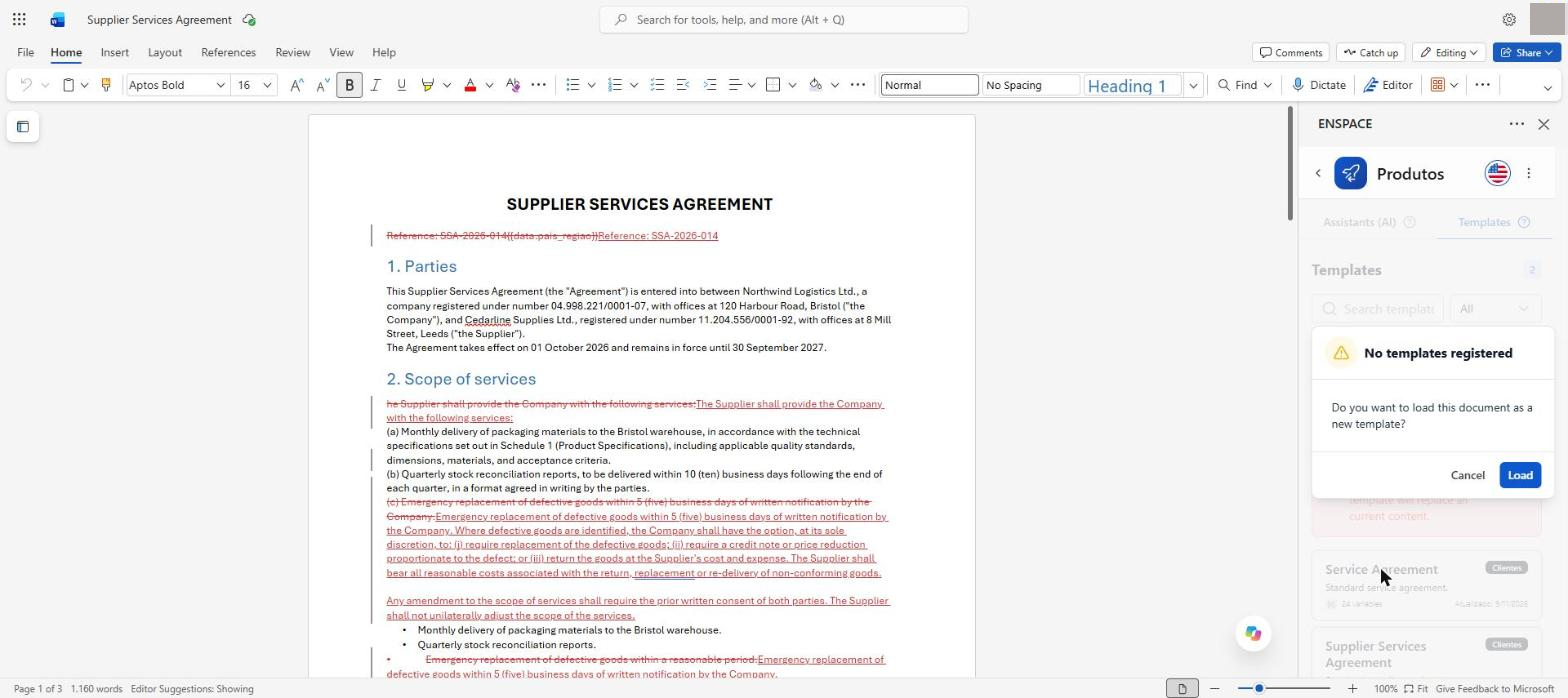
Task: Click the Undo icon in ribbon
Action: pyautogui.click(x=26, y=85)
